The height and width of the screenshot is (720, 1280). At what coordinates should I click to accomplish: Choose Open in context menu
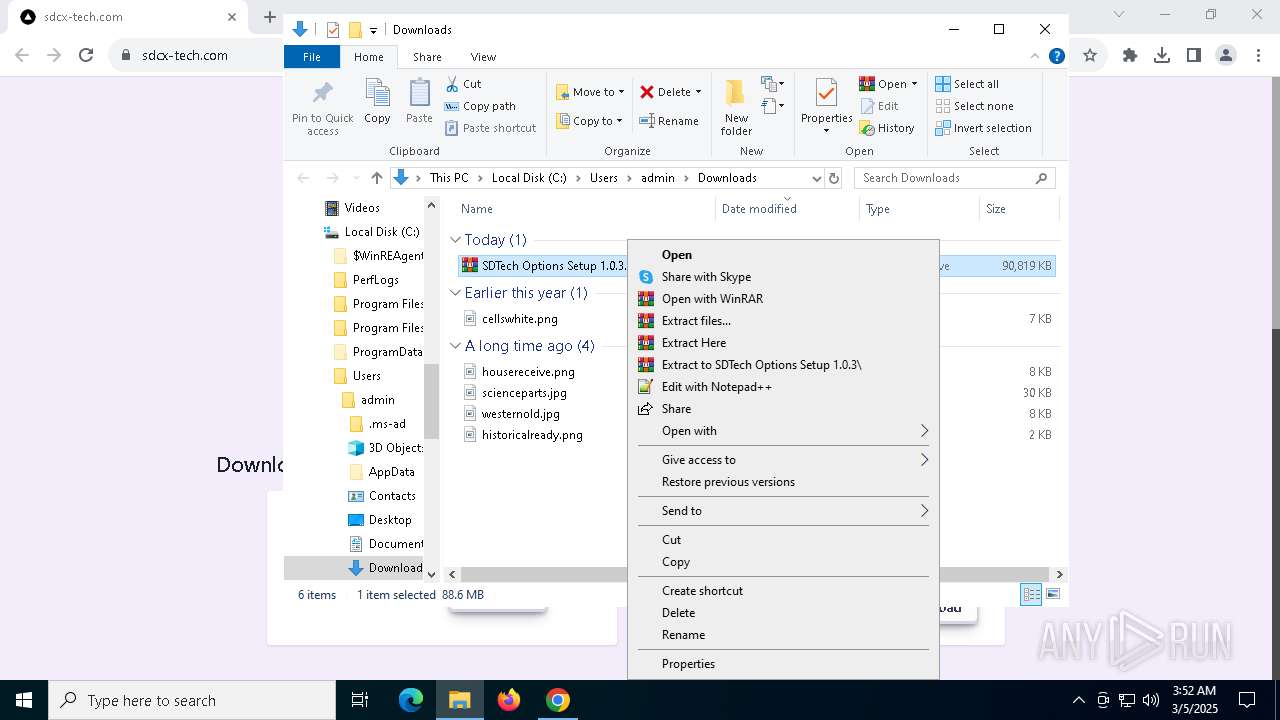[783, 255]
